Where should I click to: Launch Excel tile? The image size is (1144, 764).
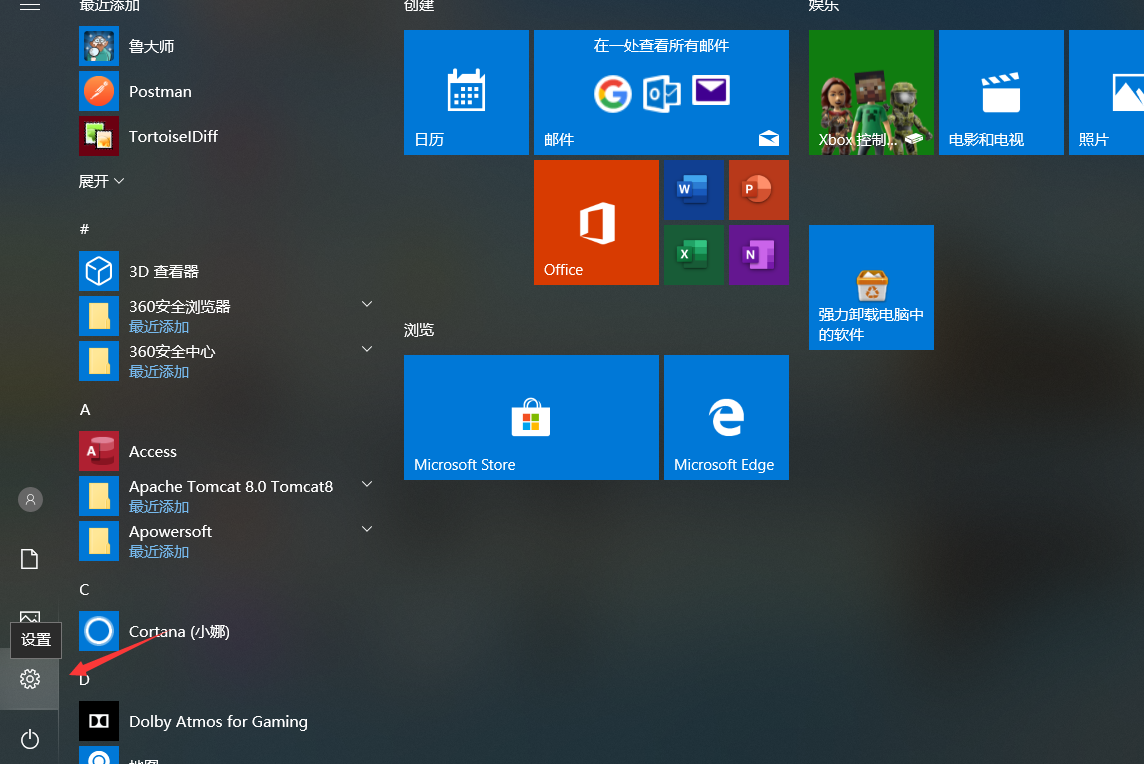tap(693, 255)
